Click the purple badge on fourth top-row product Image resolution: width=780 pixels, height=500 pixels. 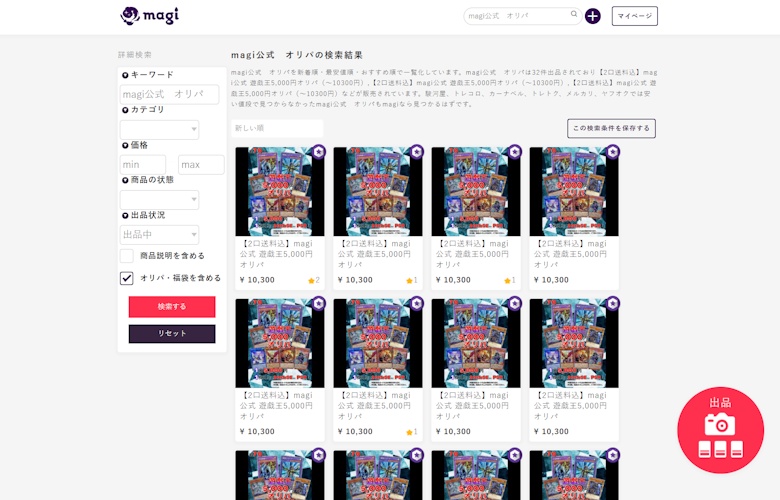click(x=612, y=152)
